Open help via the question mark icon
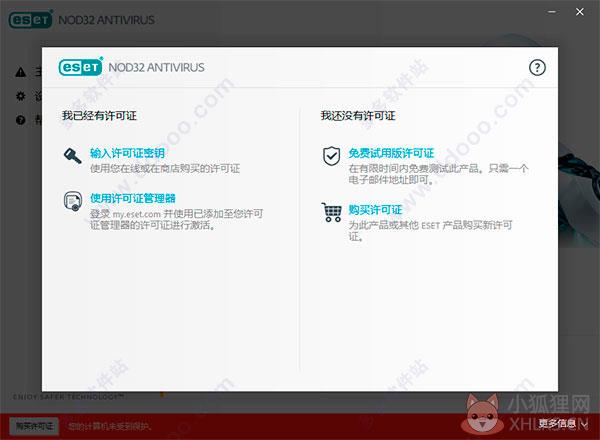The width and height of the screenshot is (600, 440). (537, 68)
